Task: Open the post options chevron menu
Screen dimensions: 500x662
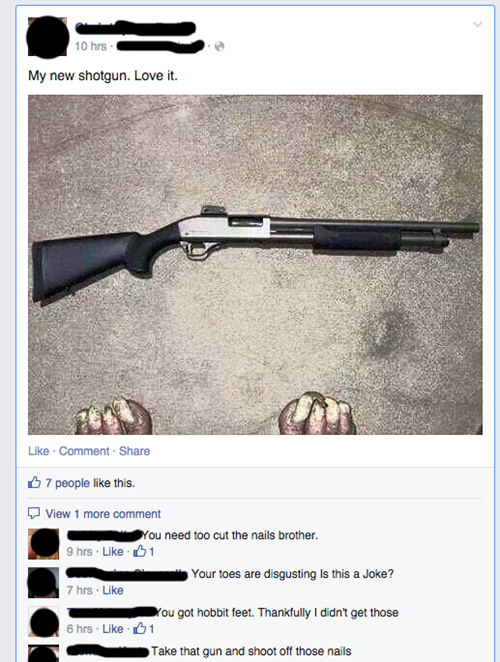Action: tap(478, 24)
